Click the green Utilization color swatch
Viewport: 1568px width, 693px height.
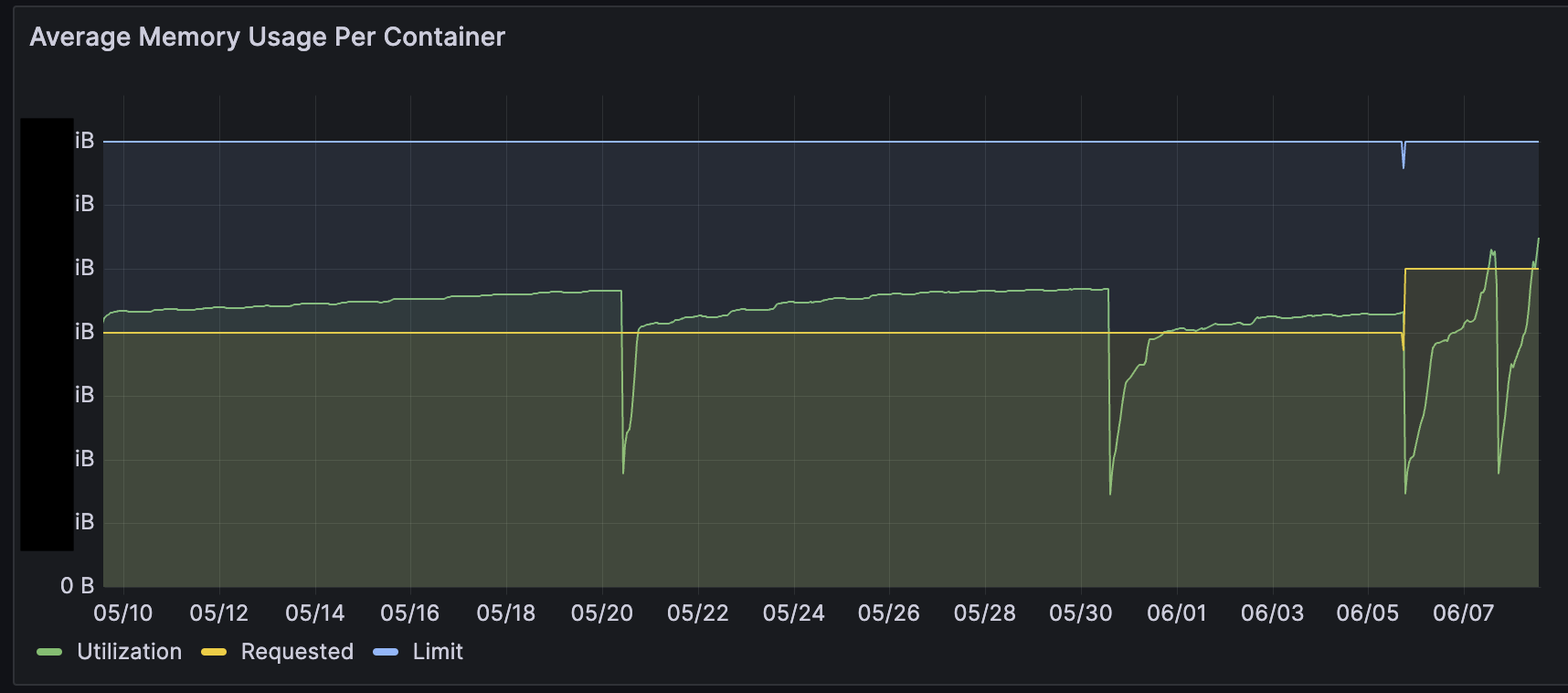point(49,653)
